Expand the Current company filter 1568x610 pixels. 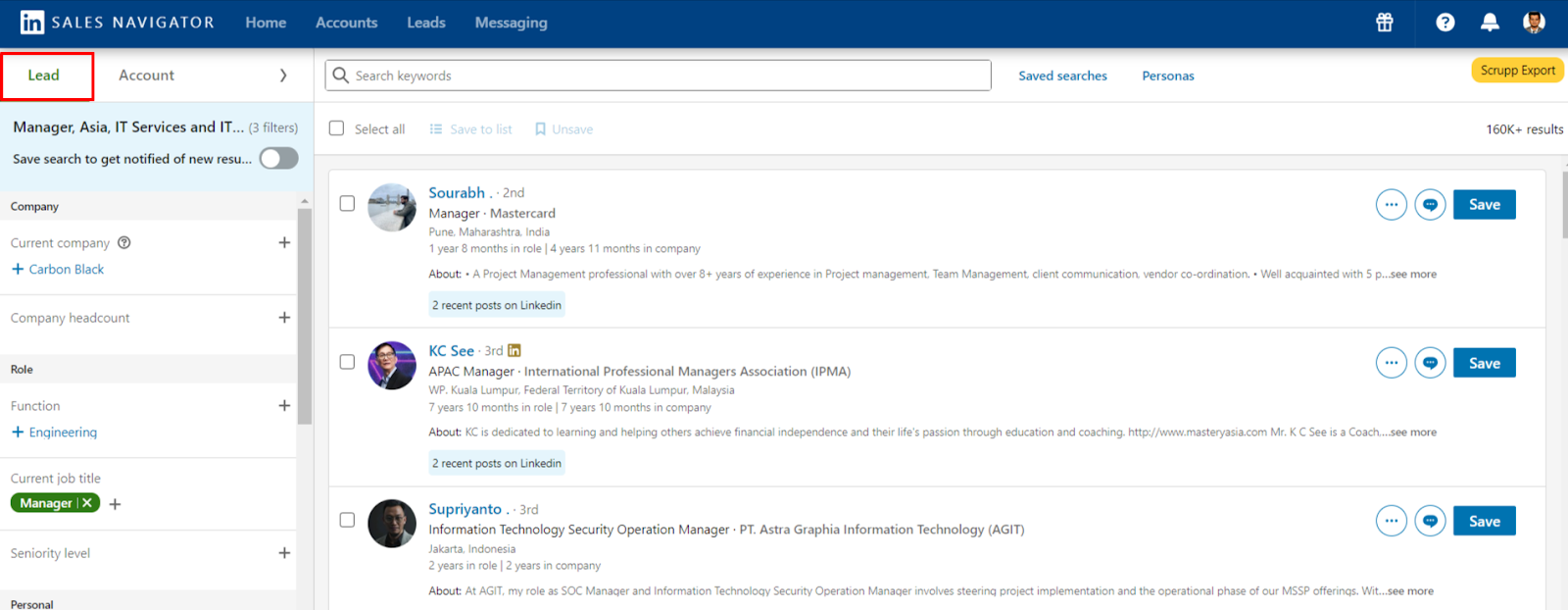point(284,242)
